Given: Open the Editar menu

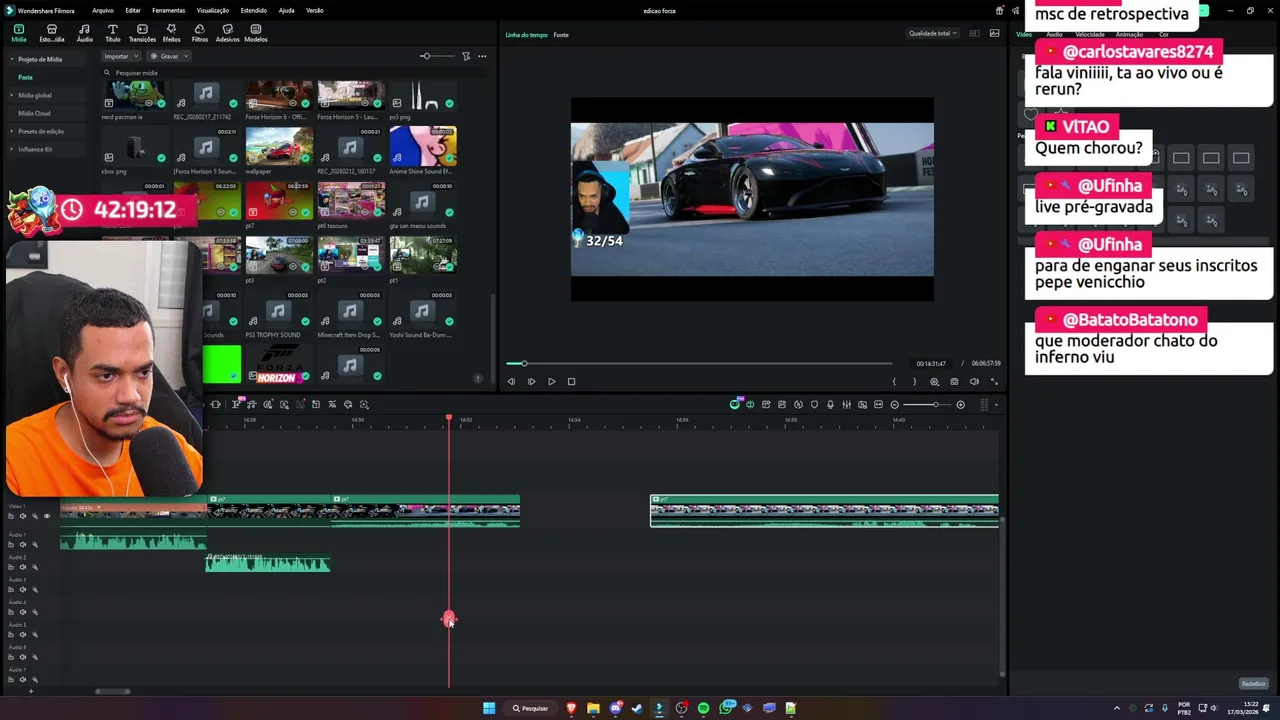Looking at the screenshot, I should pos(133,10).
